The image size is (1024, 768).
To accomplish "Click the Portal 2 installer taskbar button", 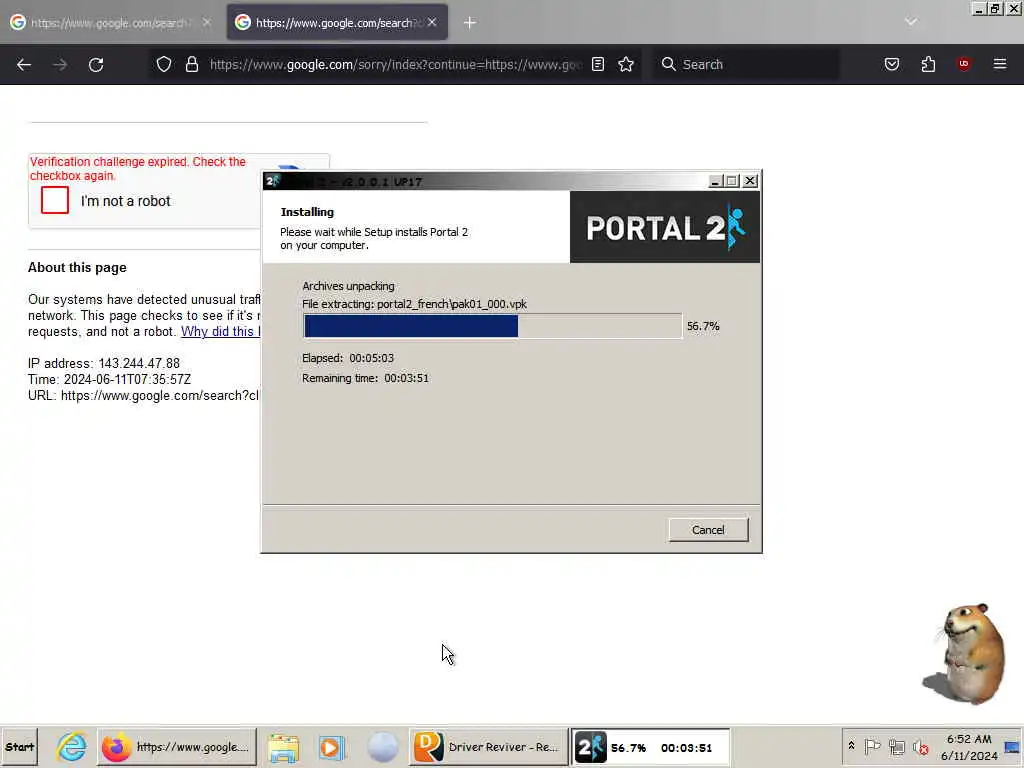I will (x=650, y=747).
